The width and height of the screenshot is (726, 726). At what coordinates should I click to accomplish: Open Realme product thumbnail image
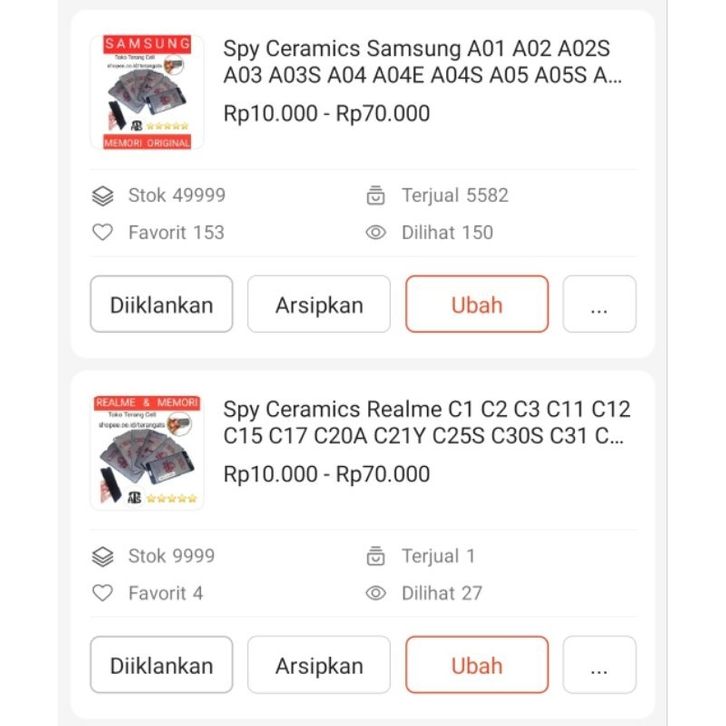click(x=147, y=452)
